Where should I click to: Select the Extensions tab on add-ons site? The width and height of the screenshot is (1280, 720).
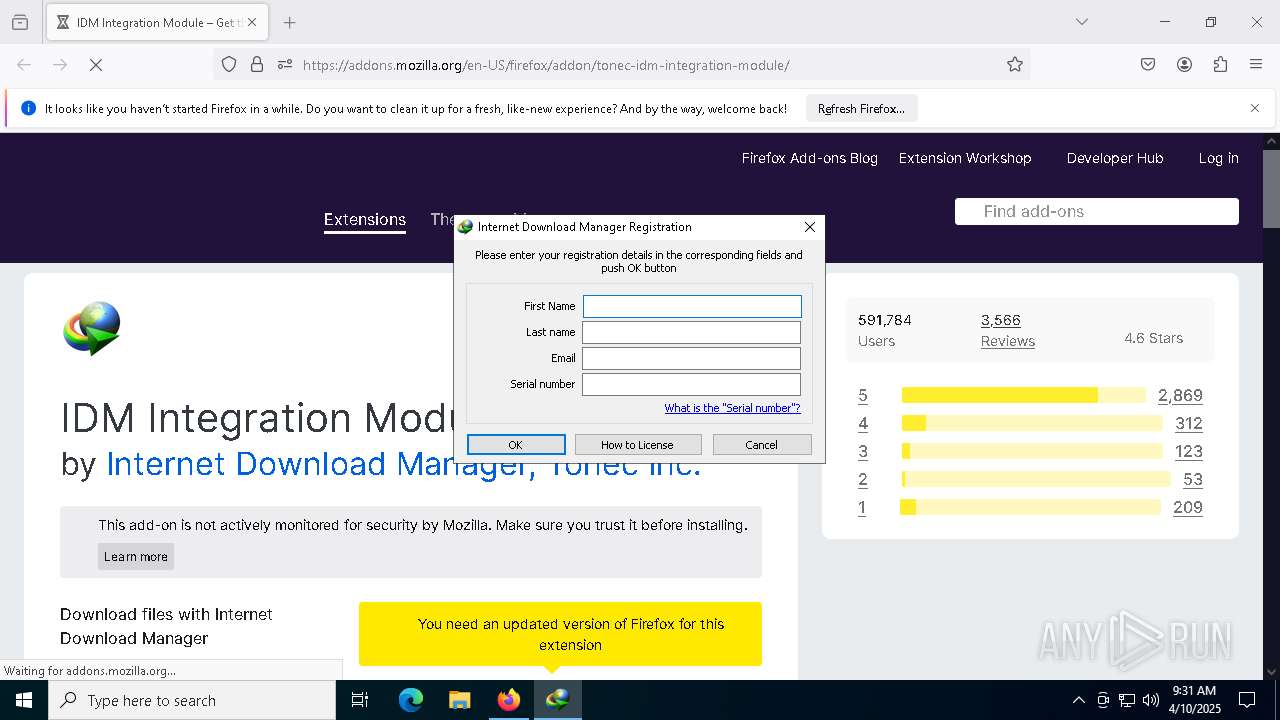pyautogui.click(x=364, y=219)
